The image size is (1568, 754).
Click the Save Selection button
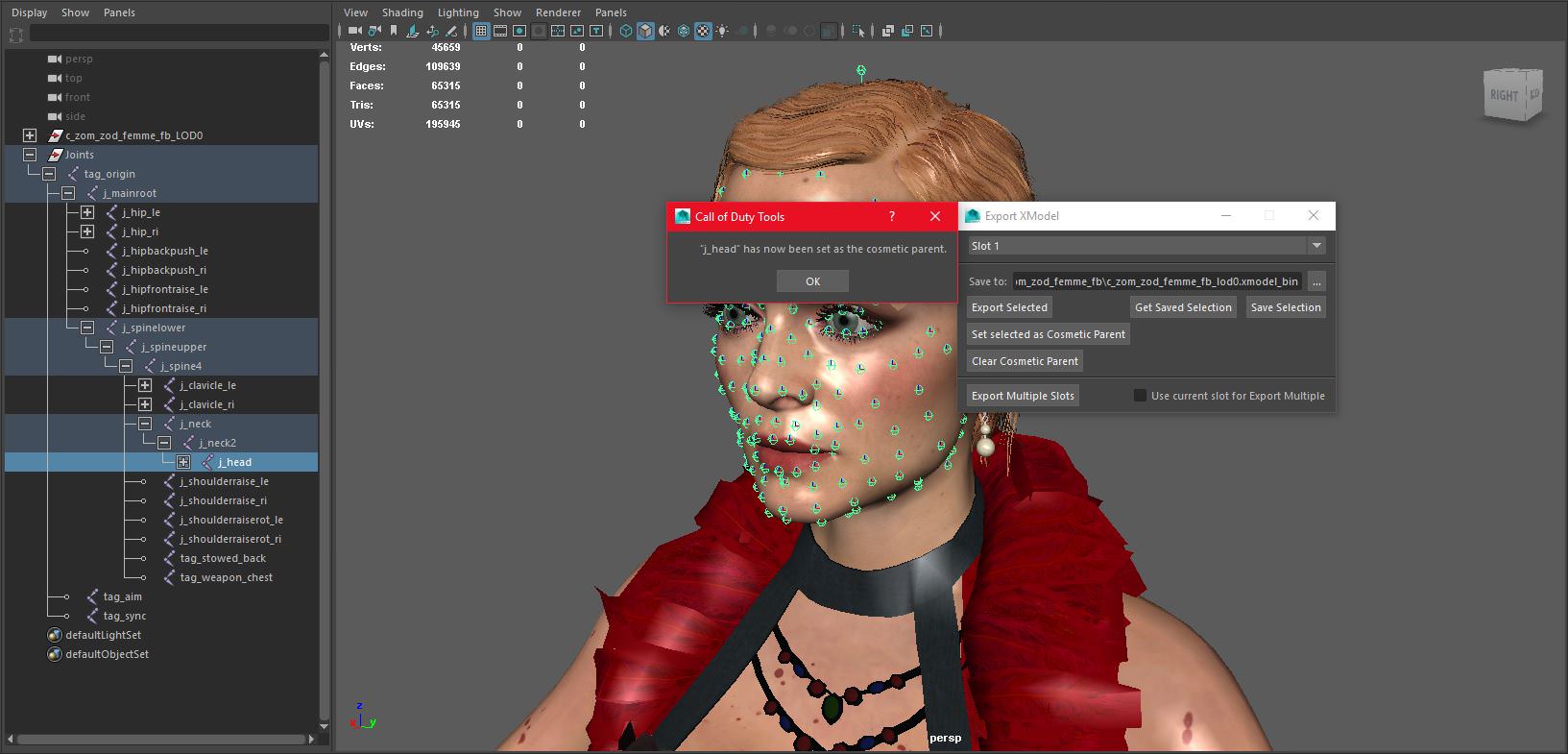[x=1286, y=307]
